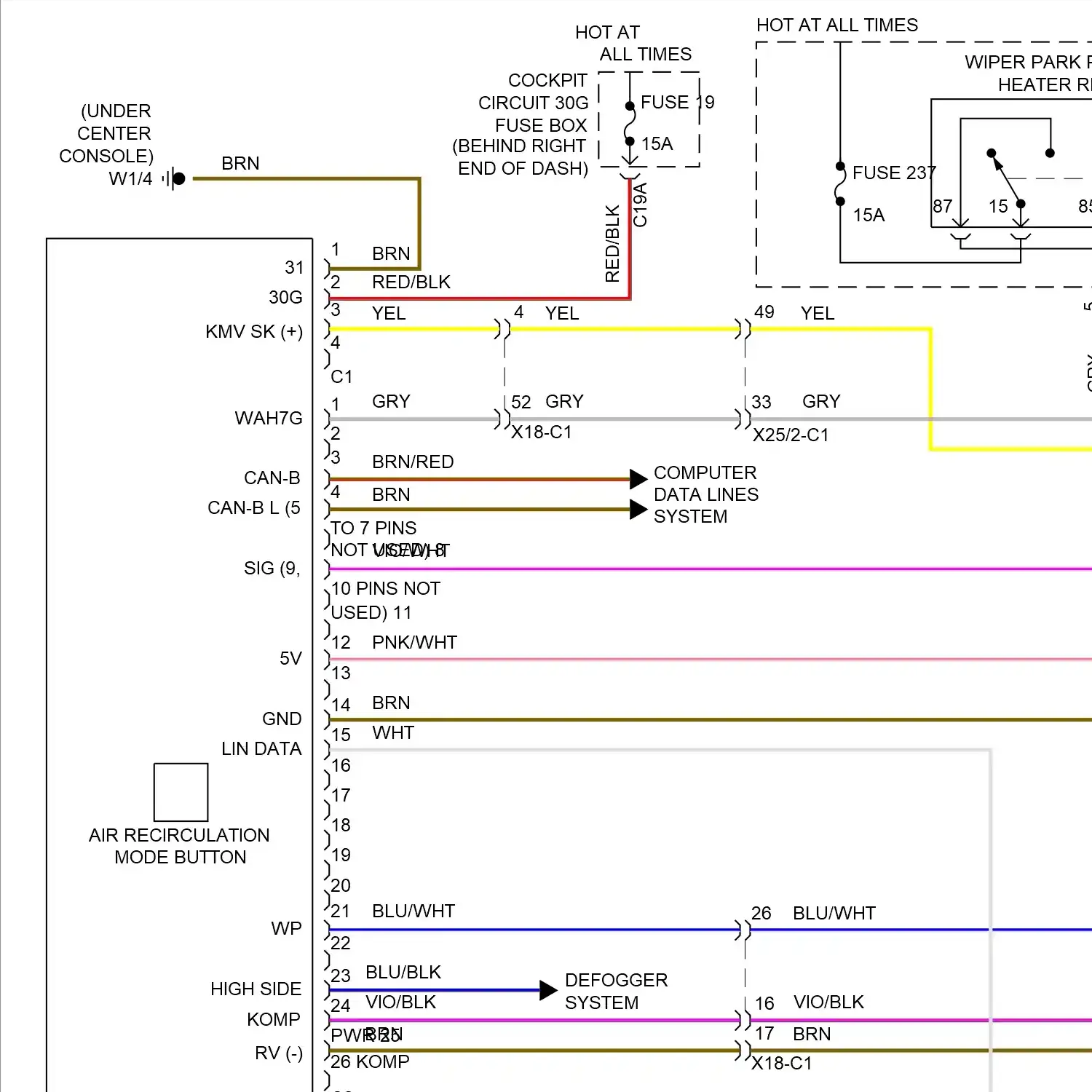Click the 31 terminal label in the module
The width and height of the screenshot is (1092, 1092).
pyautogui.click(x=294, y=267)
